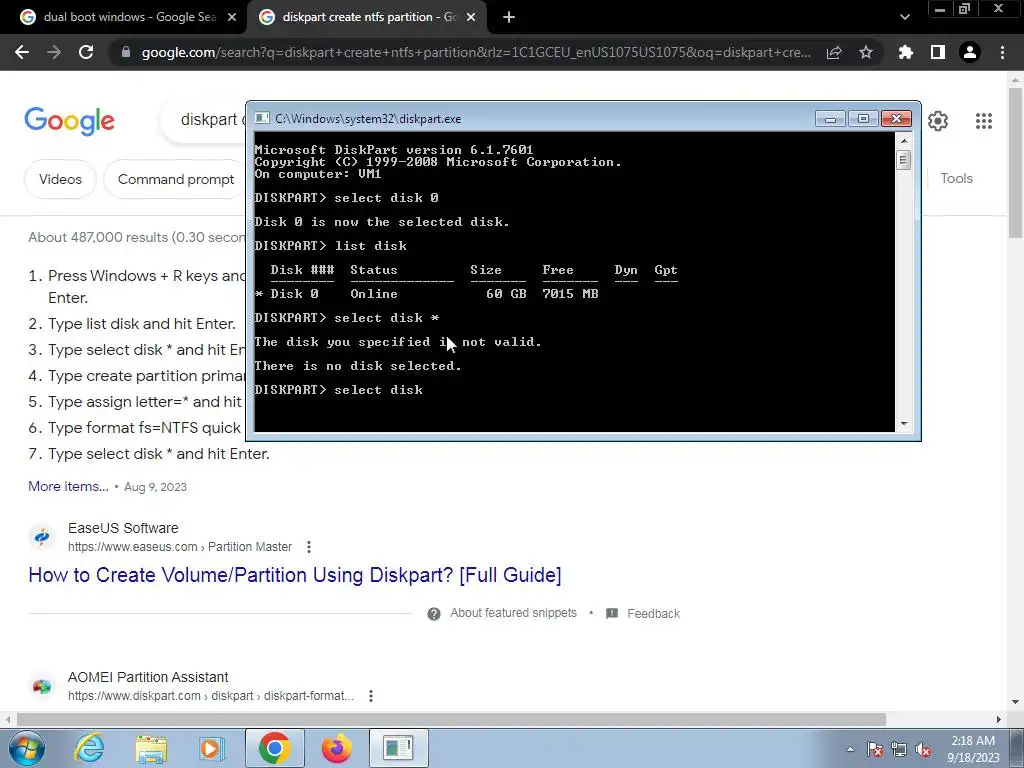Click the Aug 9, 2023 date text
1024x768 pixels.
pos(155,487)
